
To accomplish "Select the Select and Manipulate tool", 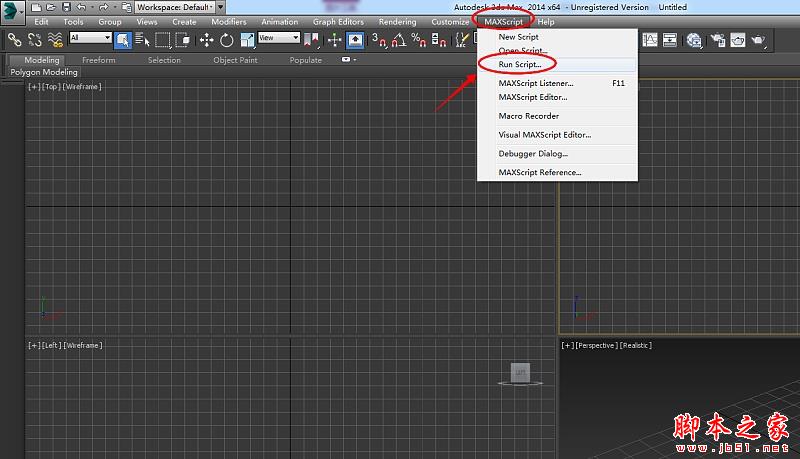I will tap(335, 40).
